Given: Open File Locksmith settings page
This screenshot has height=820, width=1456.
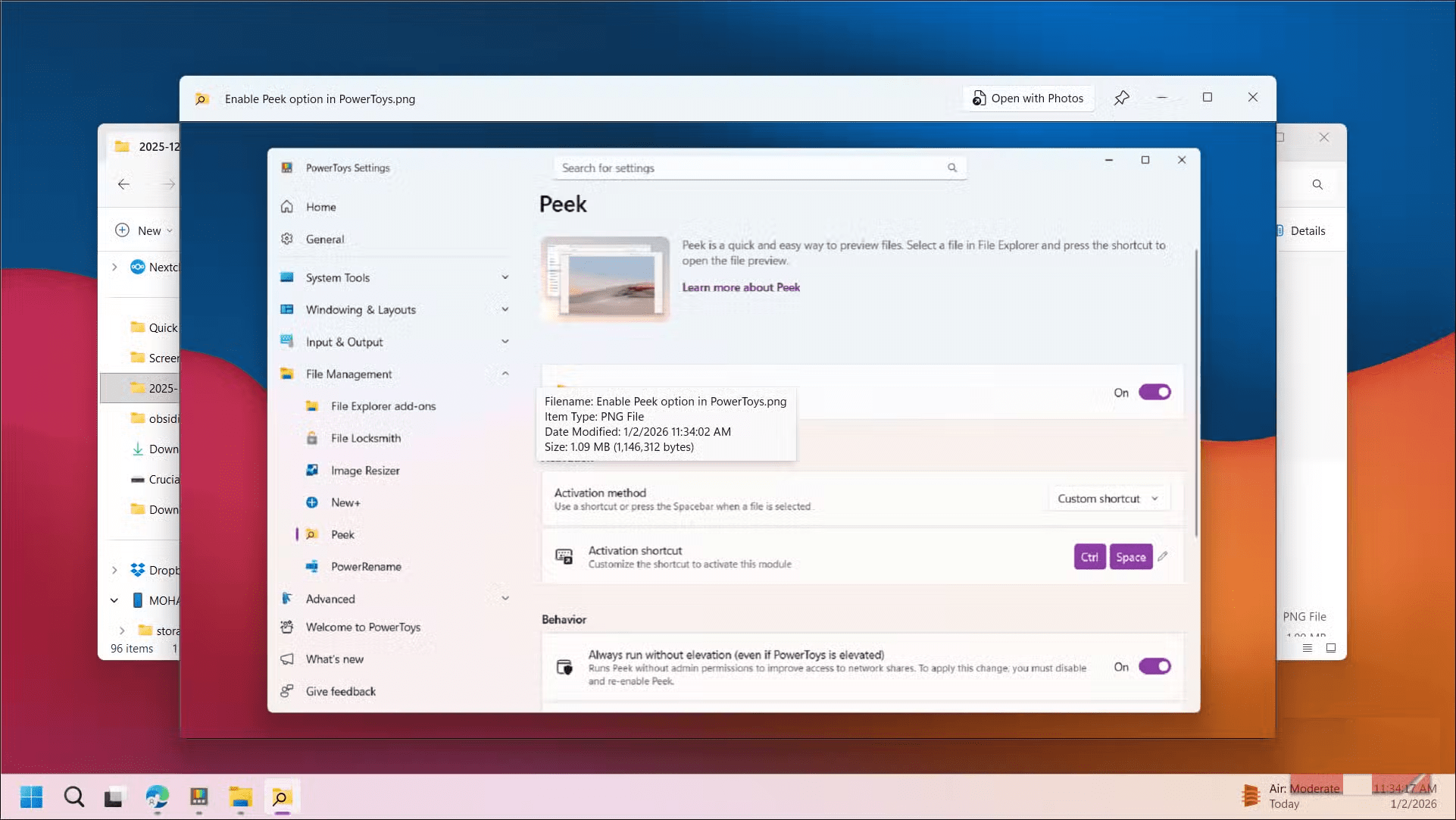Looking at the screenshot, I should 365,438.
